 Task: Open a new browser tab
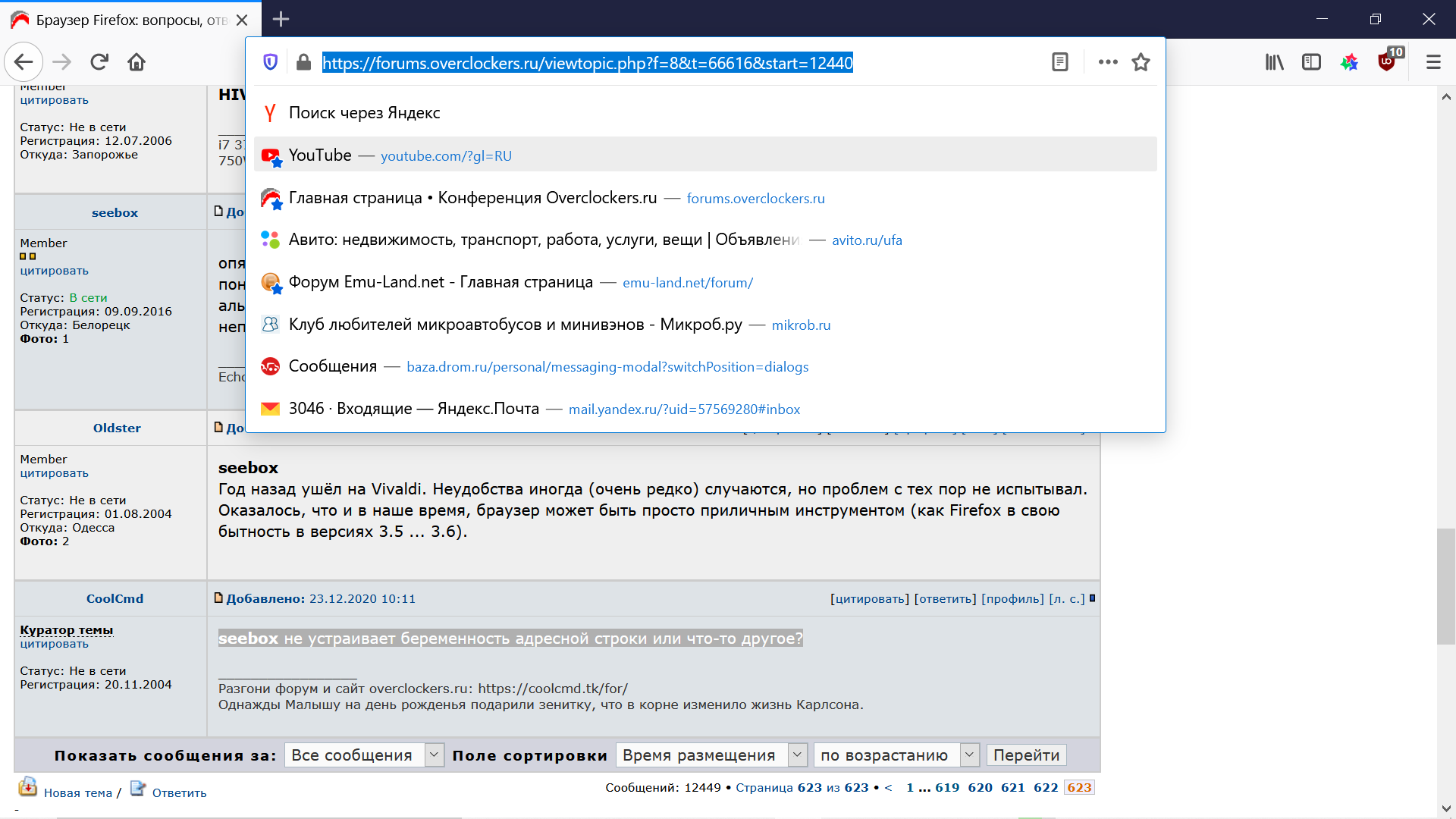281,20
